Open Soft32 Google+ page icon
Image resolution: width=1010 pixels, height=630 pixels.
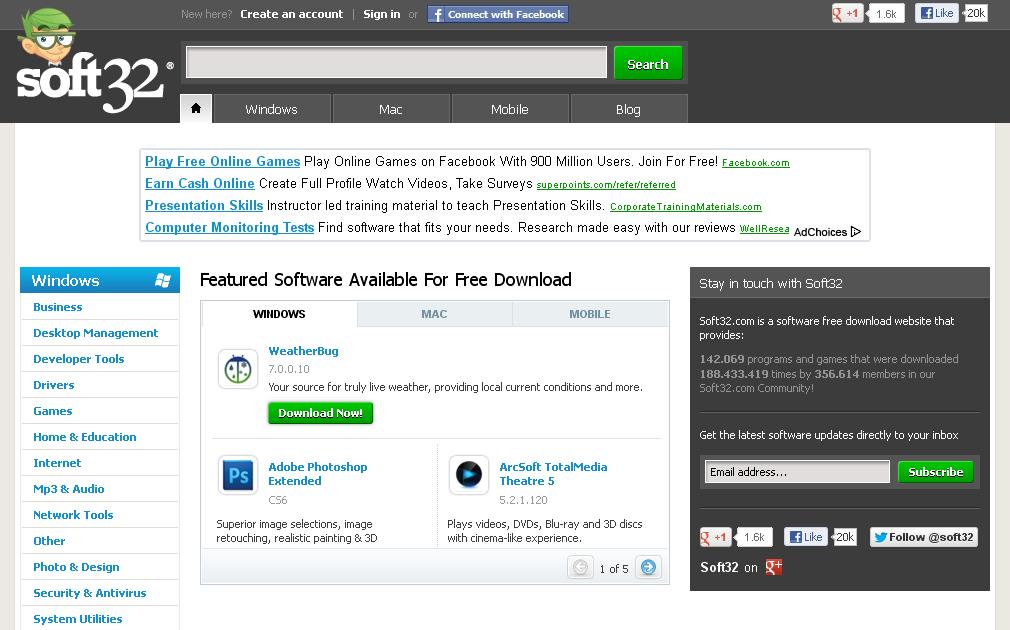tap(773, 567)
